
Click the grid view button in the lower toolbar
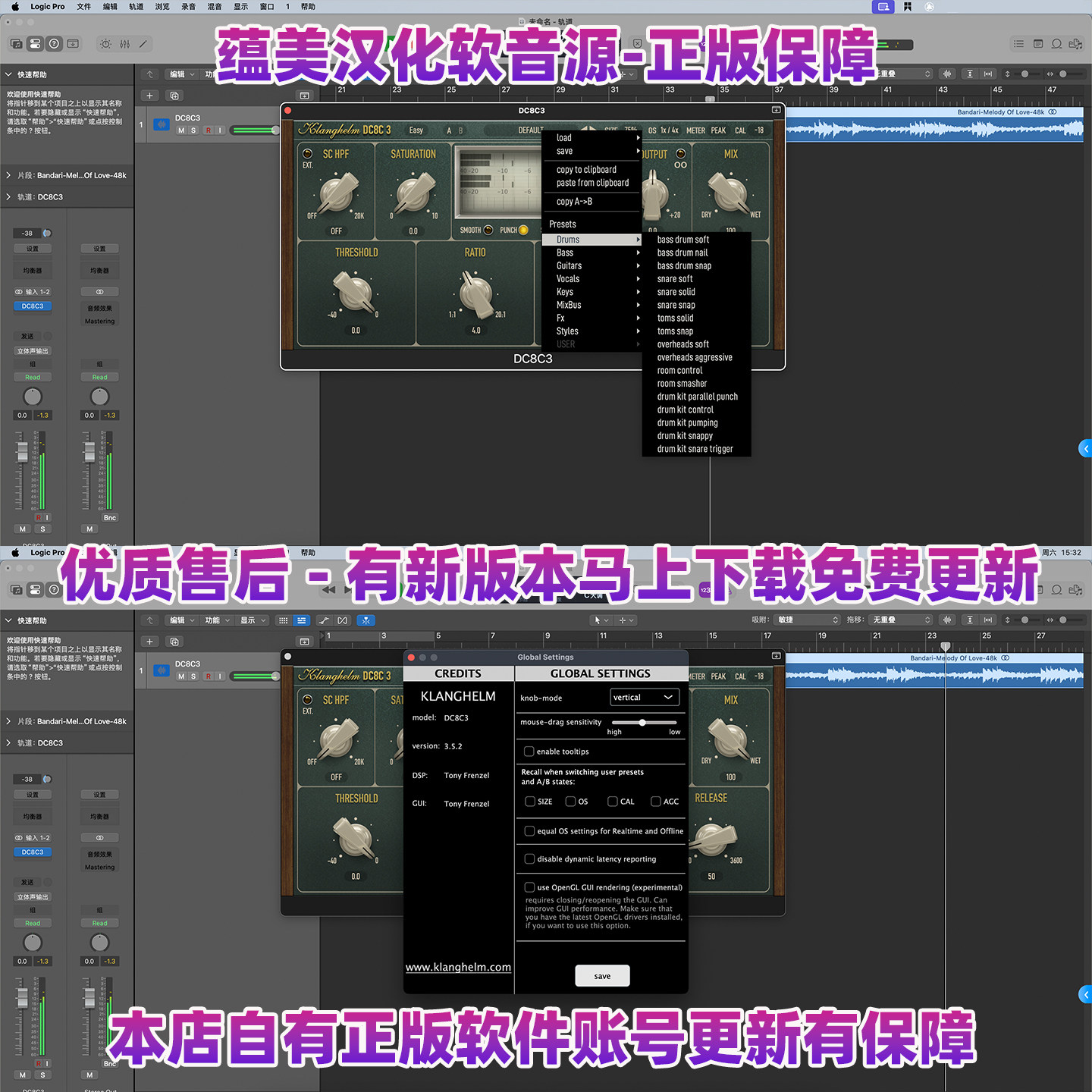click(284, 620)
